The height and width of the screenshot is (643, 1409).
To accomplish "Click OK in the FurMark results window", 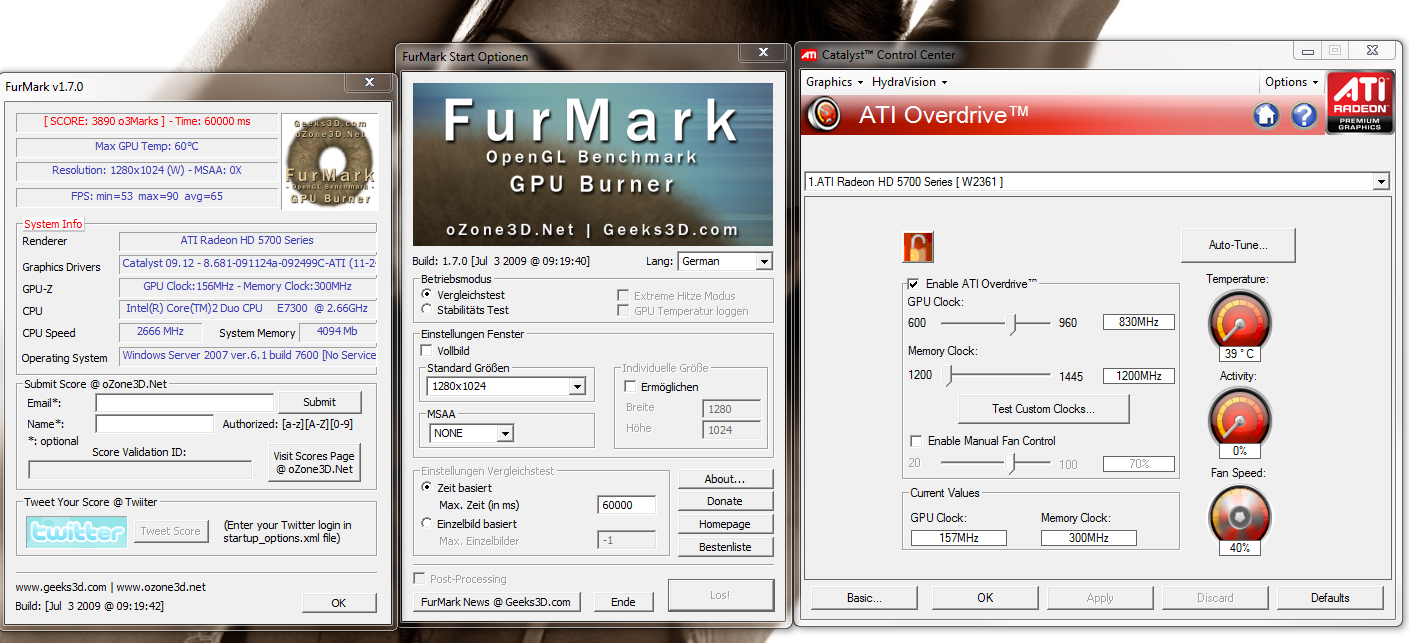I will coord(339,603).
